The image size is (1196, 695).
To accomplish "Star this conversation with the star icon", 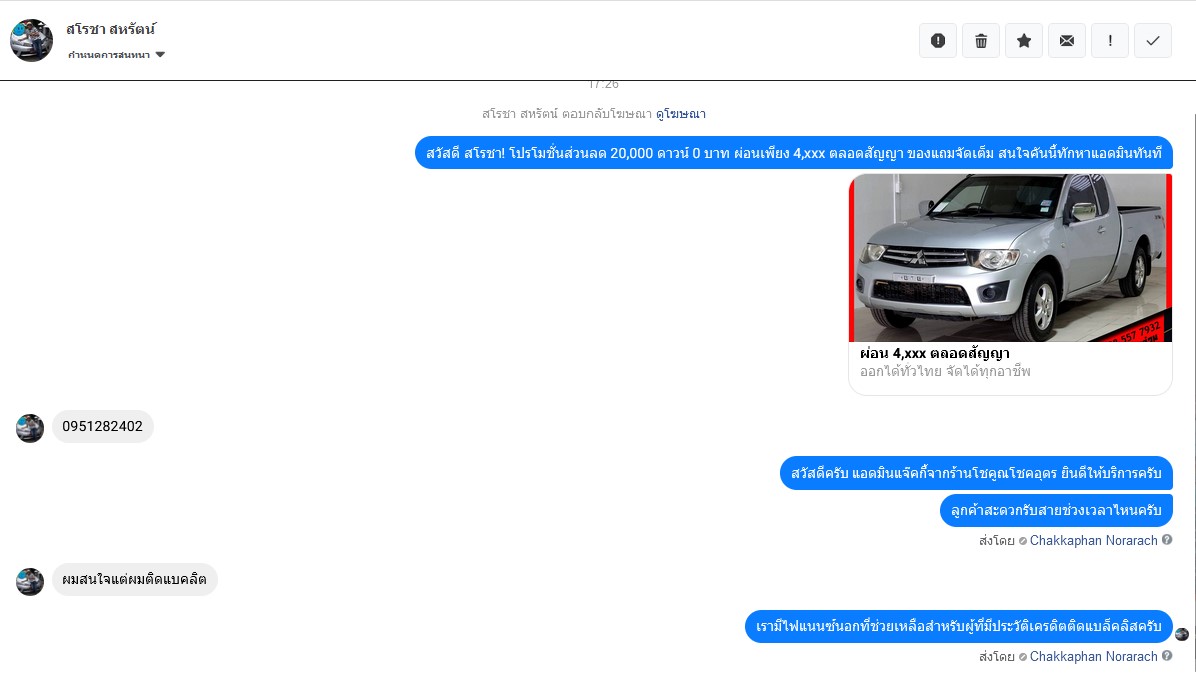I will pos(1024,40).
